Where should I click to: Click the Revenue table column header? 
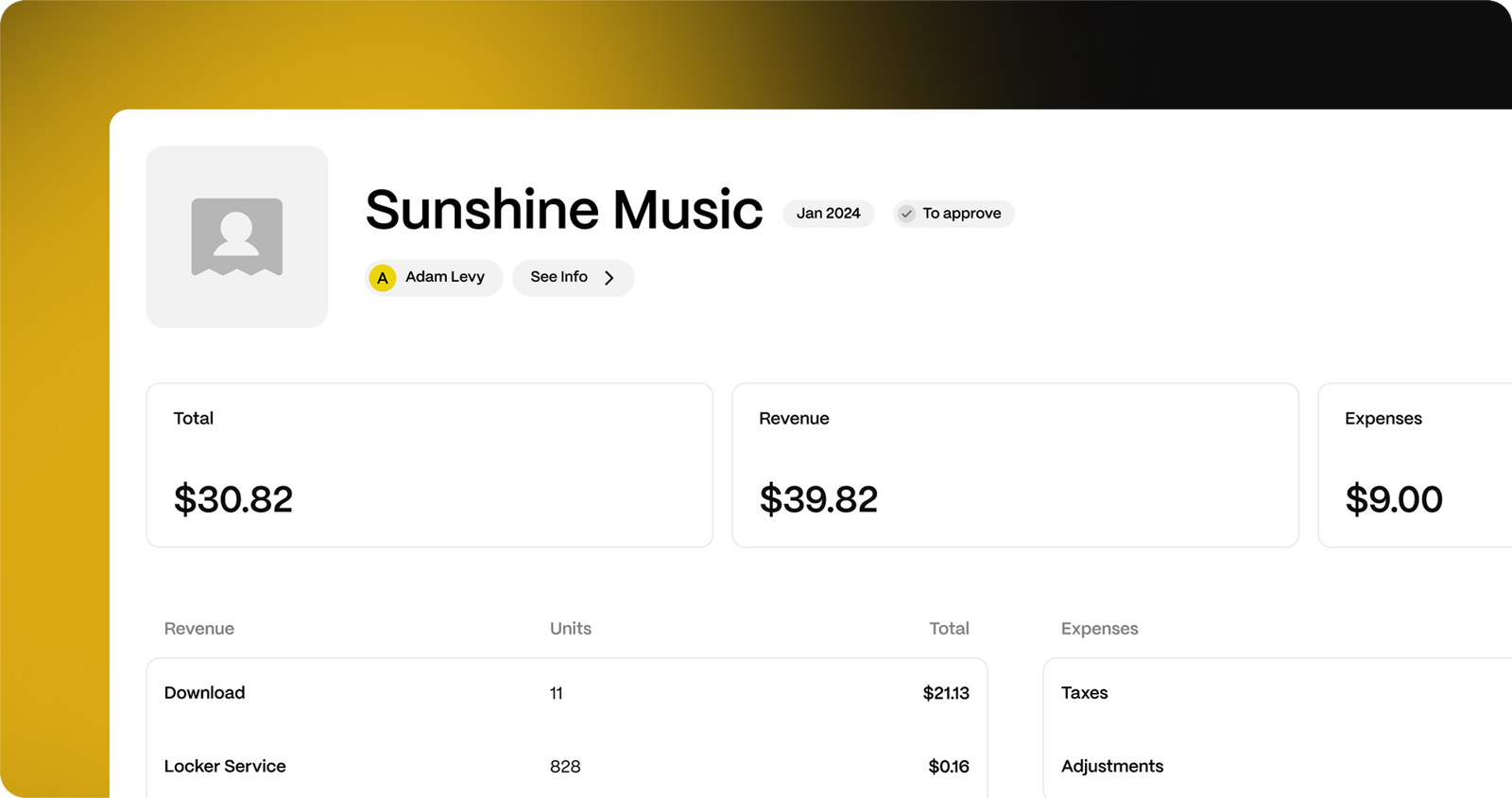[199, 629]
